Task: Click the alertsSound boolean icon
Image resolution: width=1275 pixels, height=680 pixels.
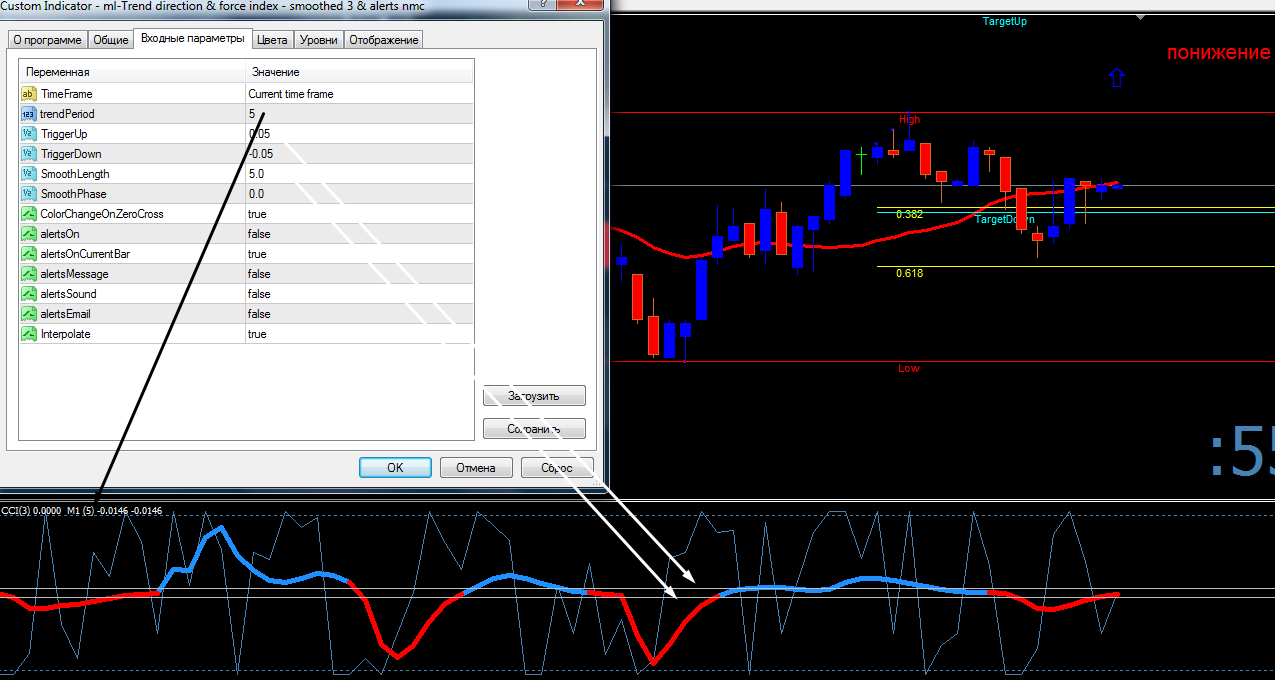Action: [x=28, y=294]
